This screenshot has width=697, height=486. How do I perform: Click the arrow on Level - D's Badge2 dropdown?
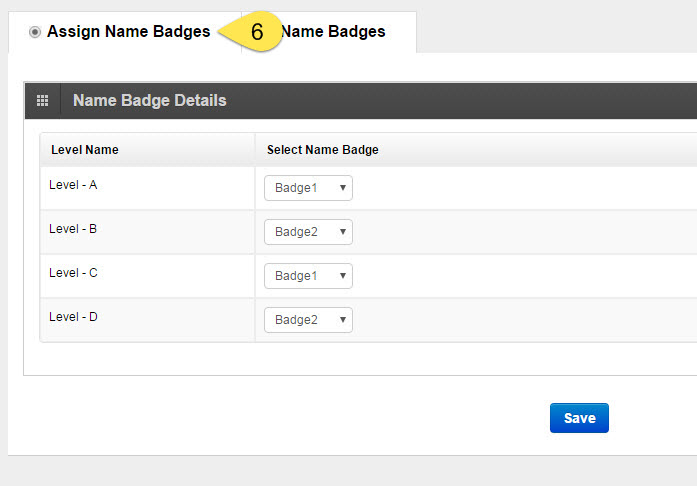(x=343, y=320)
